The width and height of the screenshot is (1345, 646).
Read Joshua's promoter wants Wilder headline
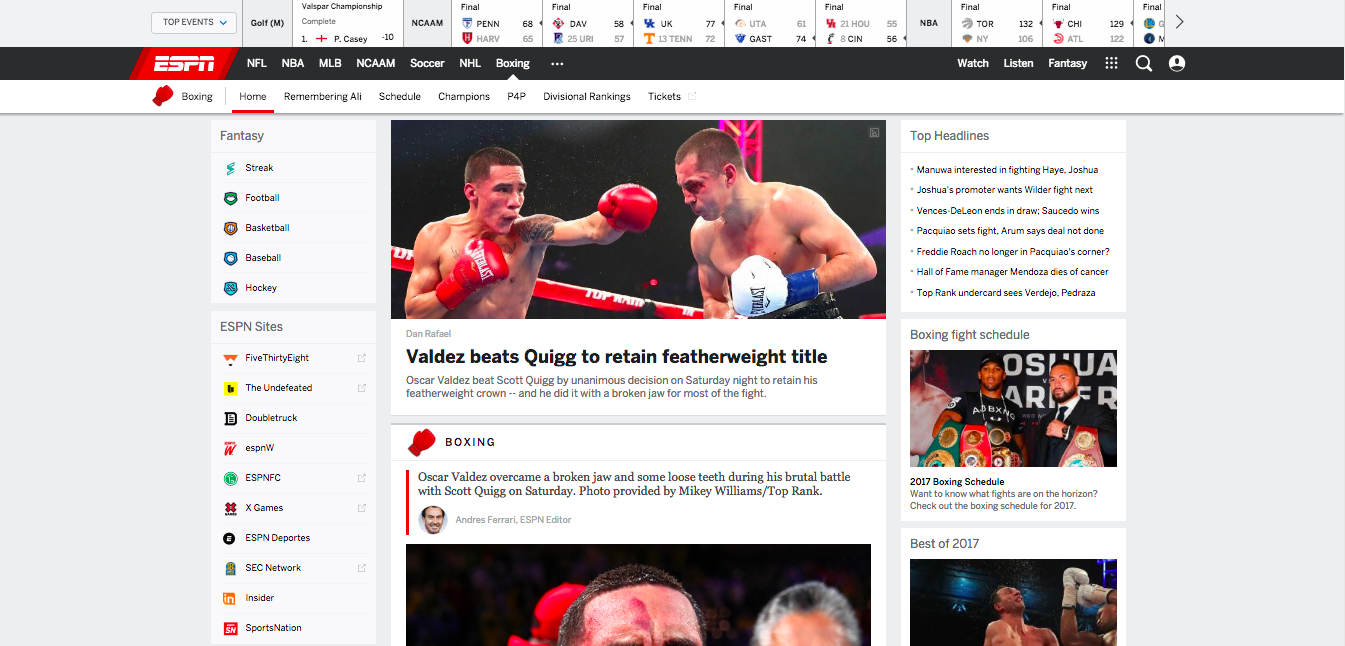click(1004, 190)
